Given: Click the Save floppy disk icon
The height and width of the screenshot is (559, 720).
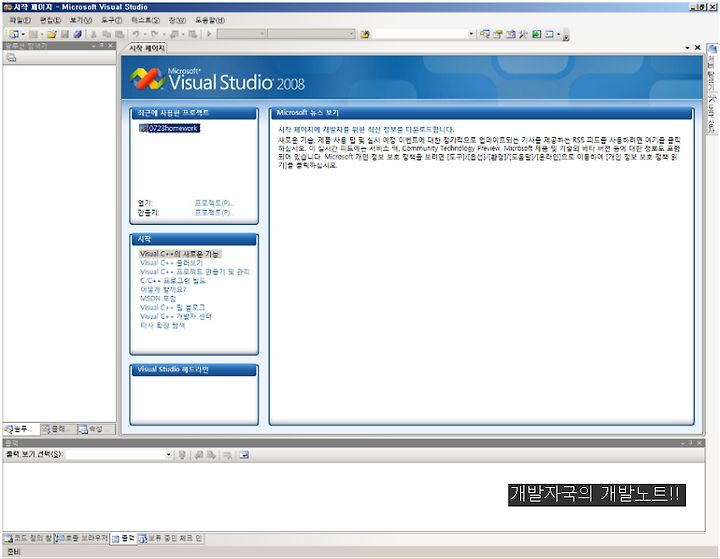Looking at the screenshot, I should click(x=65, y=34).
